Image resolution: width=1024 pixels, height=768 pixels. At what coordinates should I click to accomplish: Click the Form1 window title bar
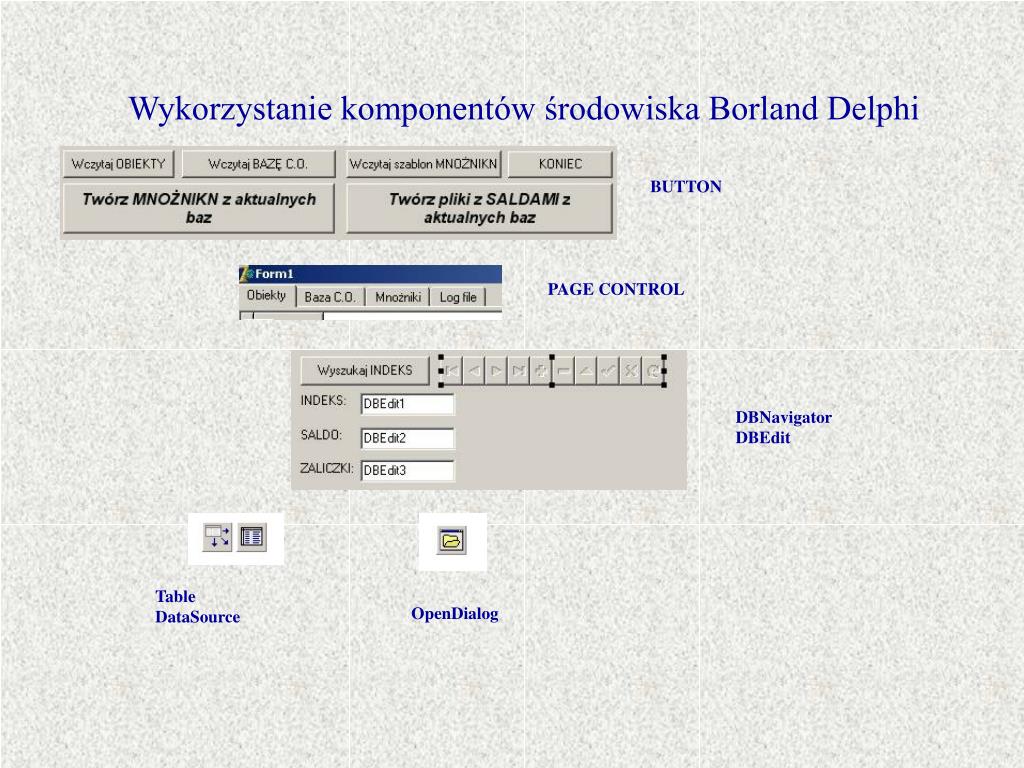370,274
